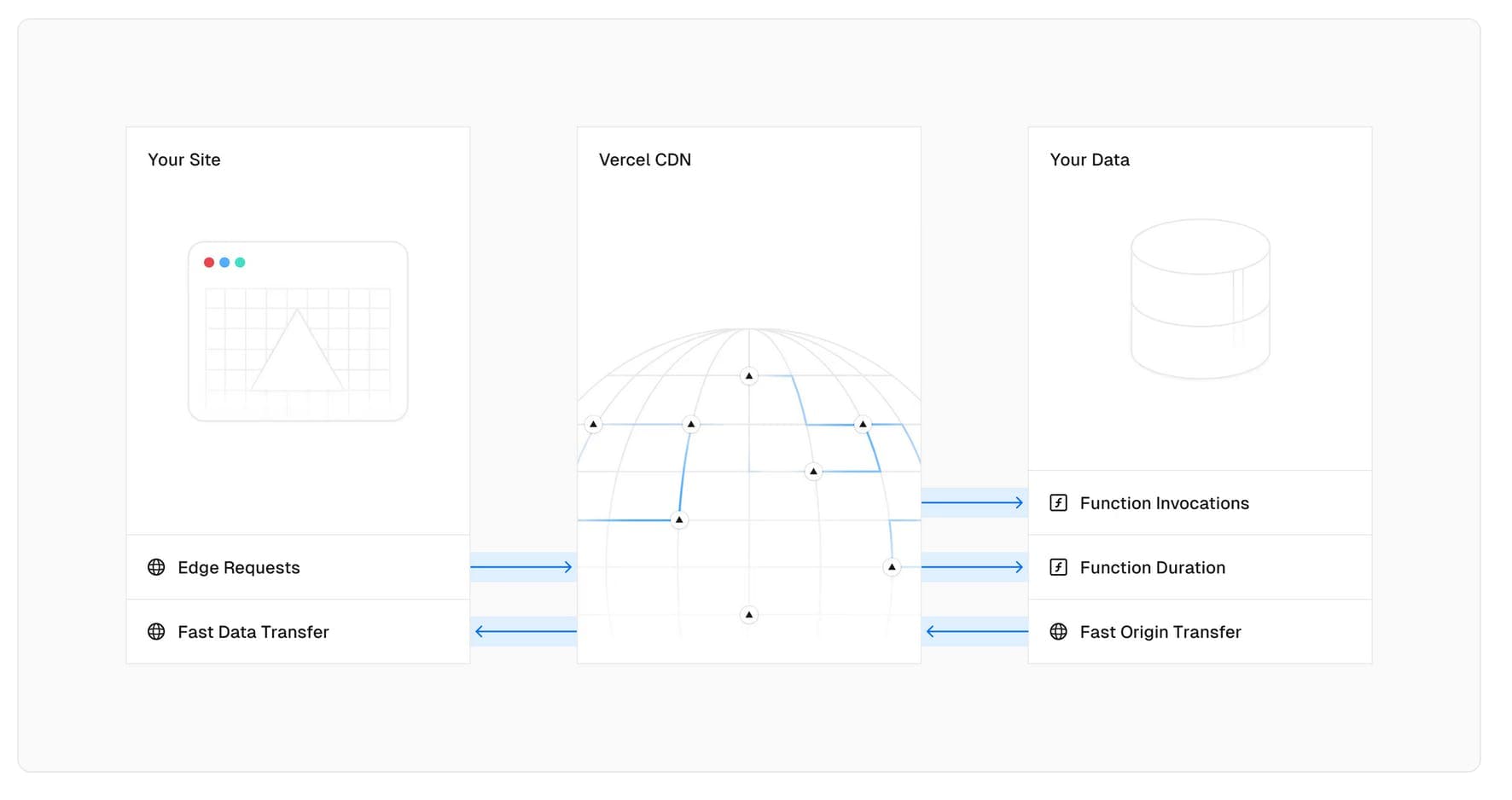Select the Fast Data Transfer label
The width and height of the screenshot is (1512, 800).
tap(253, 632)
